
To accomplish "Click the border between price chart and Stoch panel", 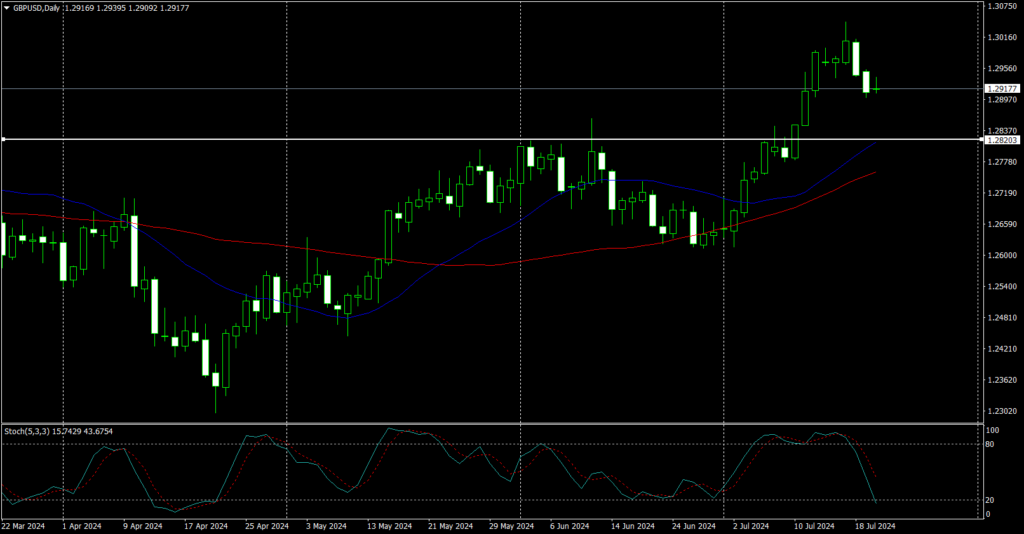I will 491,424.
